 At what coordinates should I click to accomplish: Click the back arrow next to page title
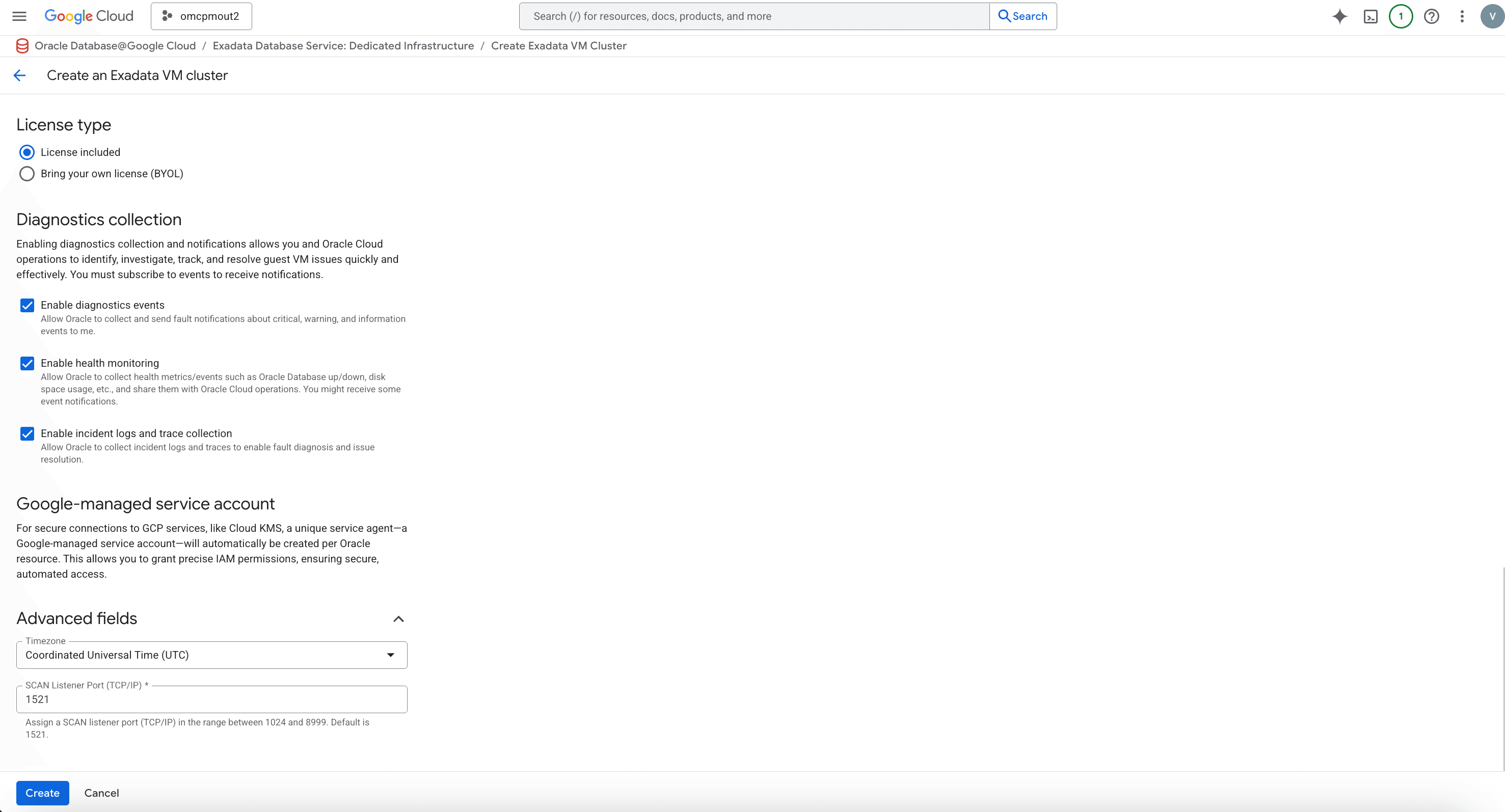[x=19, y=75]
